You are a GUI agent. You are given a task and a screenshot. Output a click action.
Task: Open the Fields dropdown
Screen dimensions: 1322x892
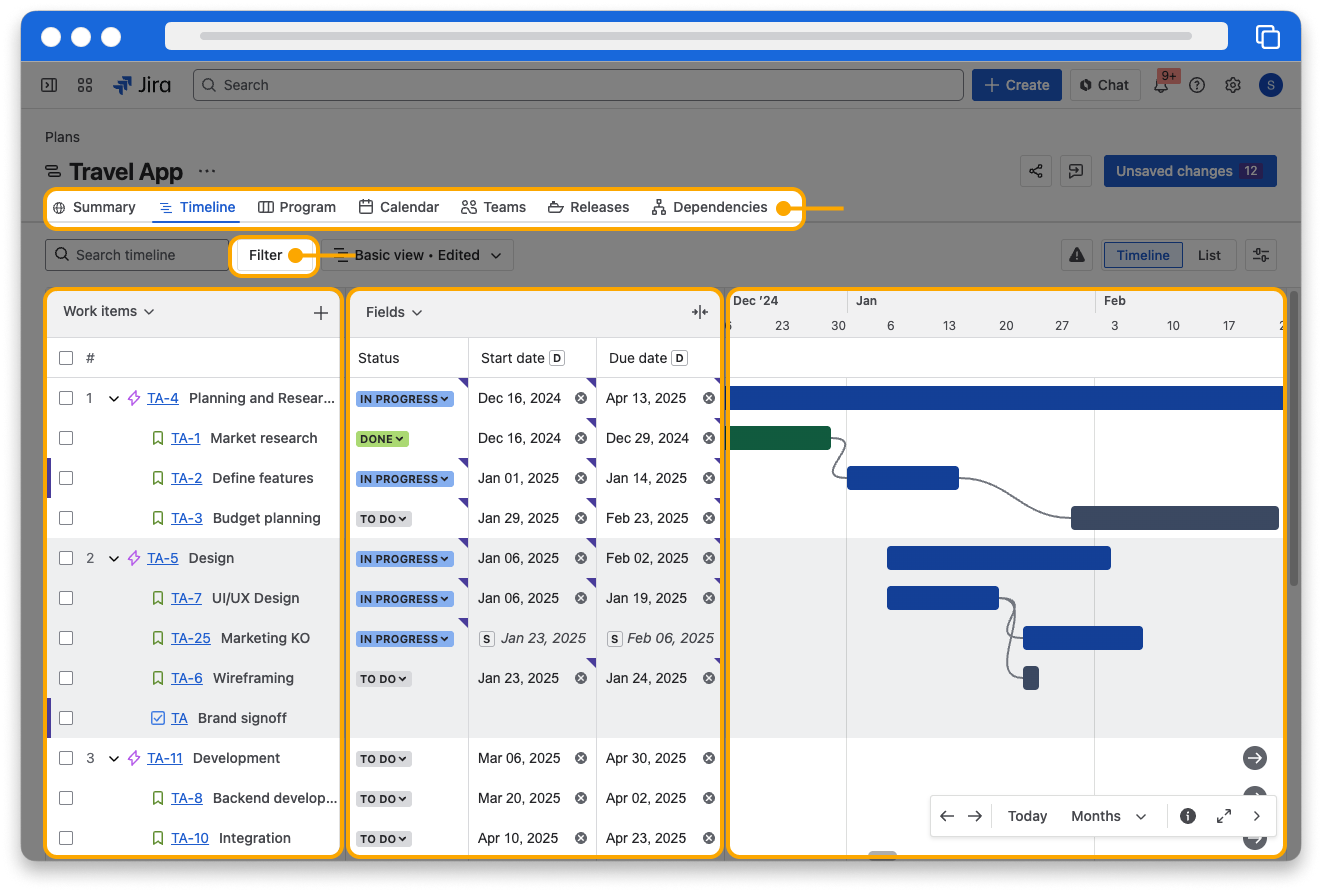[394, 312]
